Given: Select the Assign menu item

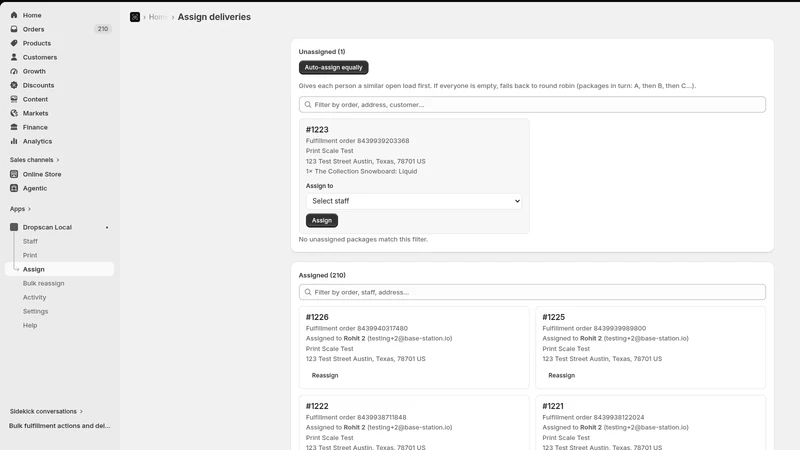Looking at the screenshot, I should [59, 269].
